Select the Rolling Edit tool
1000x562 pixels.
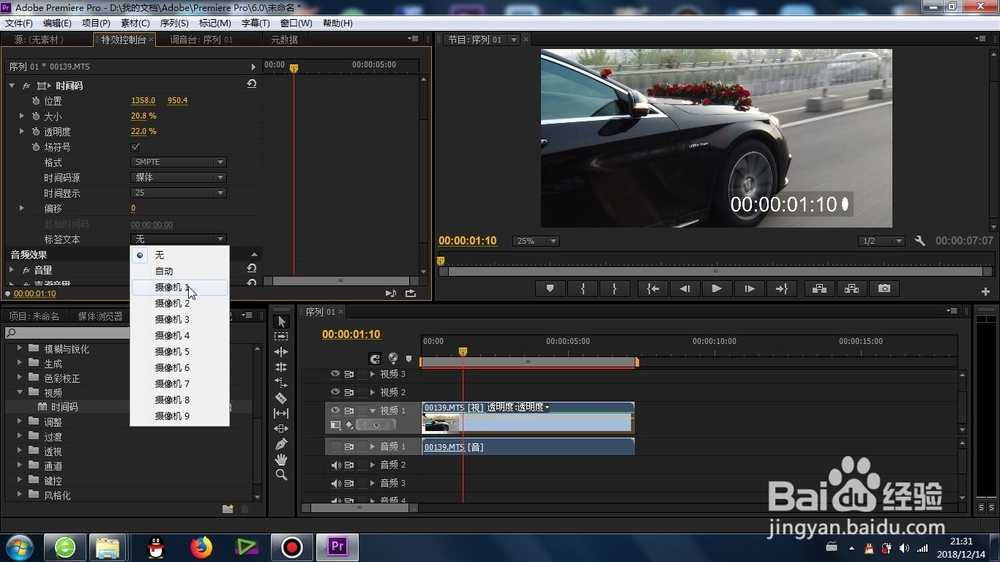pos(281,367)
